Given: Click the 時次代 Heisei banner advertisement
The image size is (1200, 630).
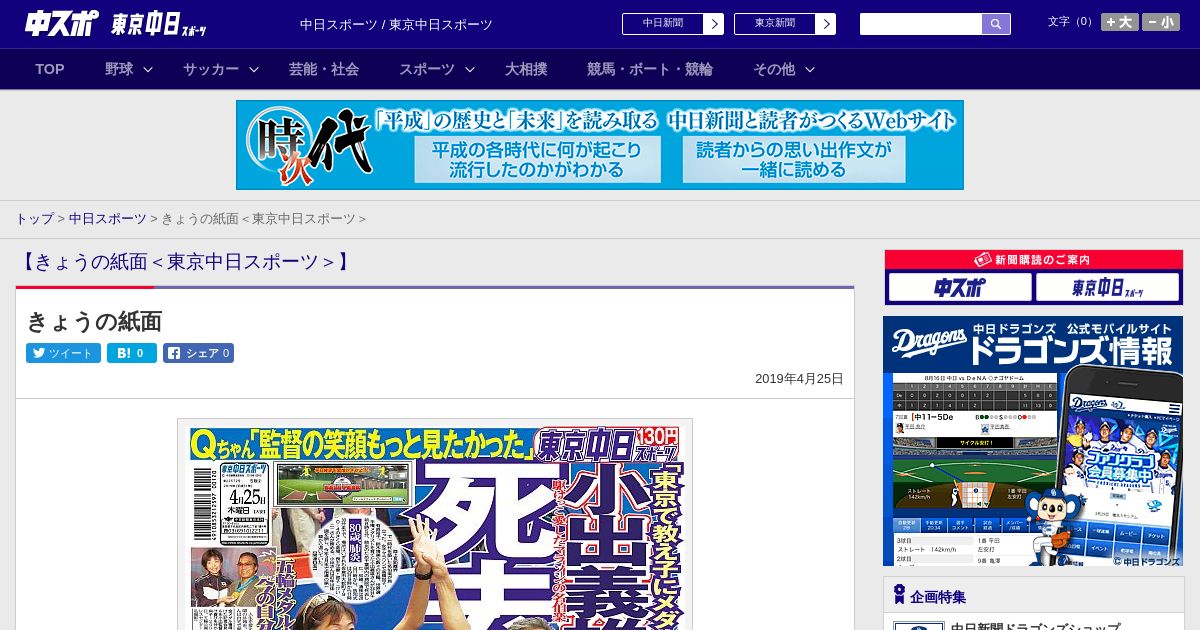Looking at the screenshot, I should [600, 145].
